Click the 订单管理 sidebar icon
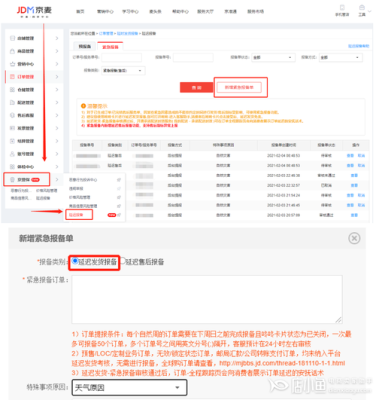The image size is (376, 400). [12, 77]
